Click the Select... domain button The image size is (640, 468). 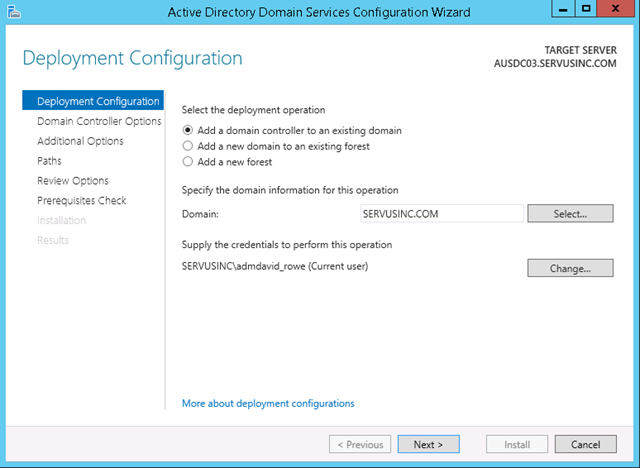(570, 214)
